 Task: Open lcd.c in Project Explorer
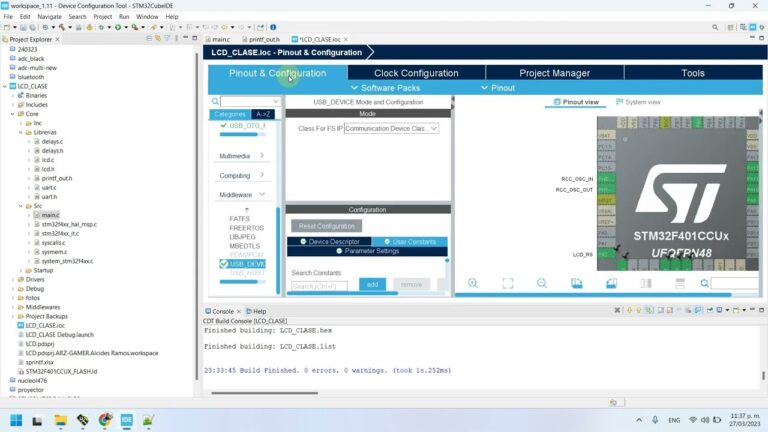click(x=48, y=160)
